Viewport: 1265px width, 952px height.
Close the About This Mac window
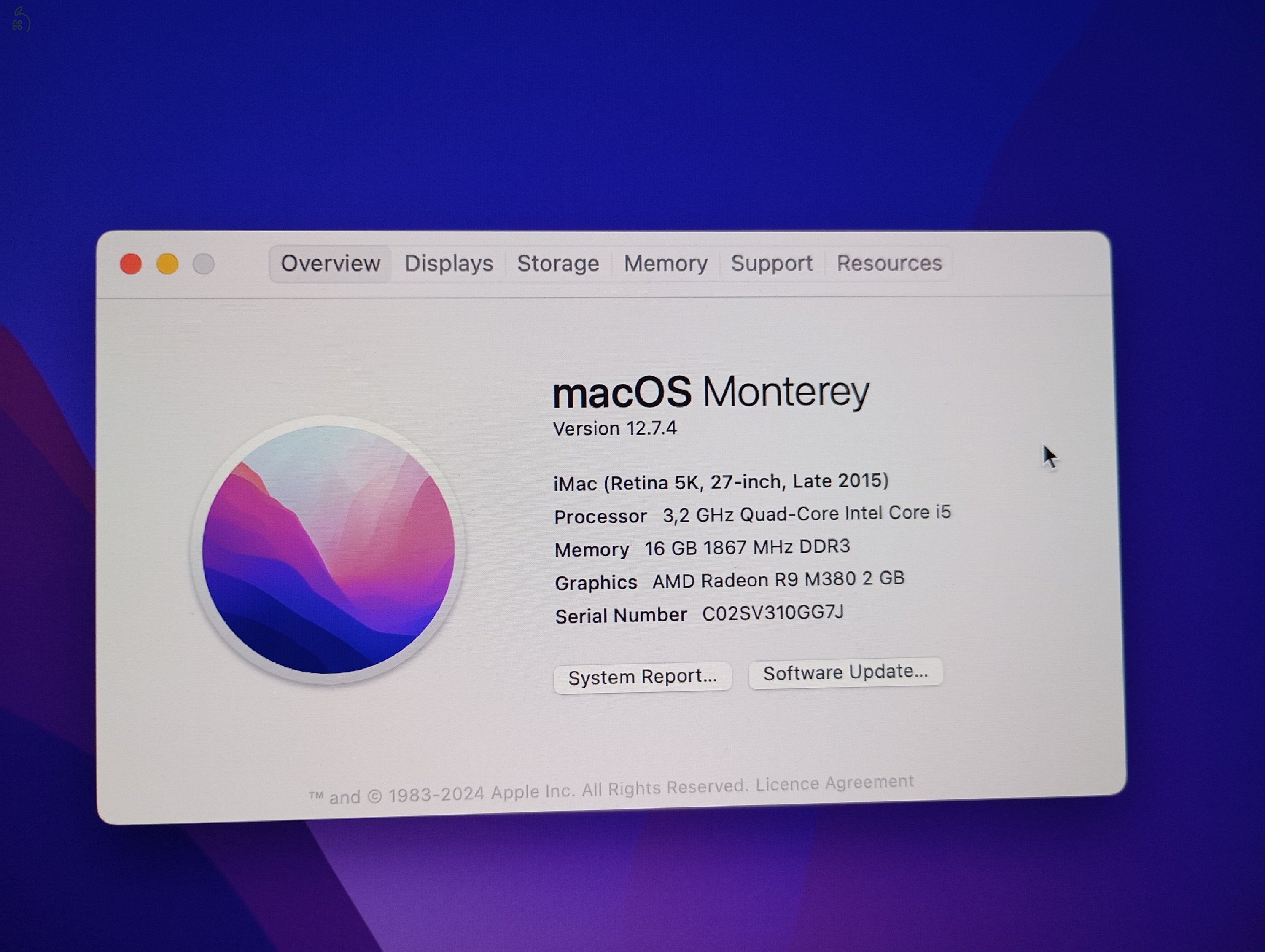pos(131,264)
